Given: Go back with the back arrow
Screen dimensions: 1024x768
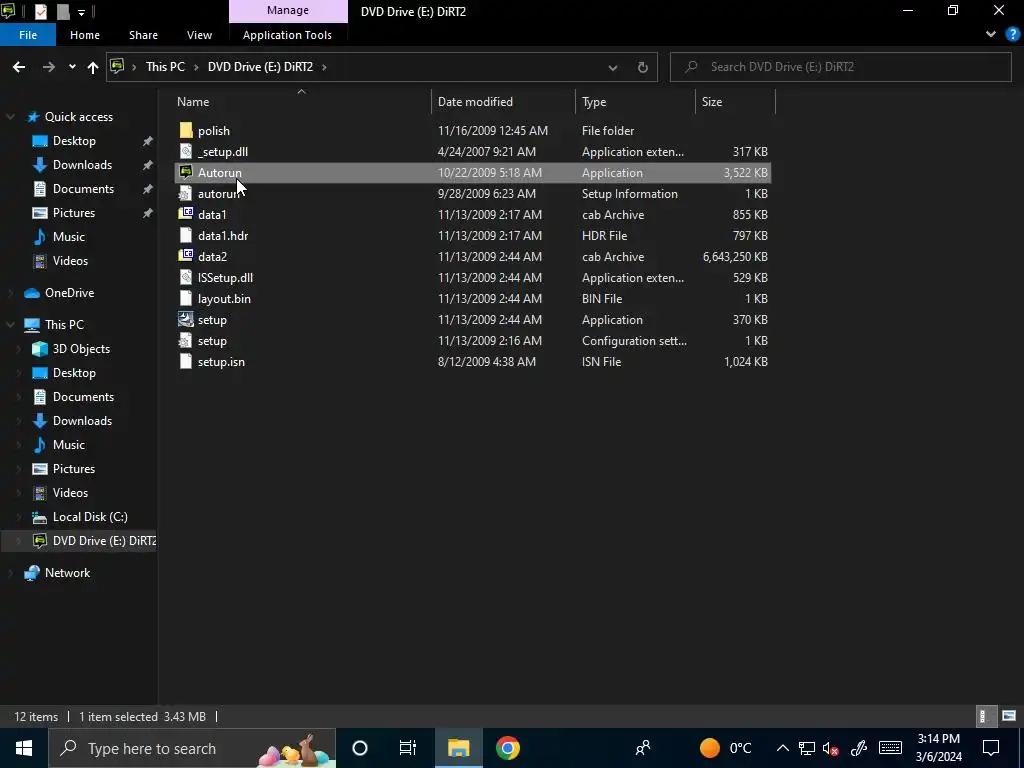Looking at the screenshot, I should 19,67.
